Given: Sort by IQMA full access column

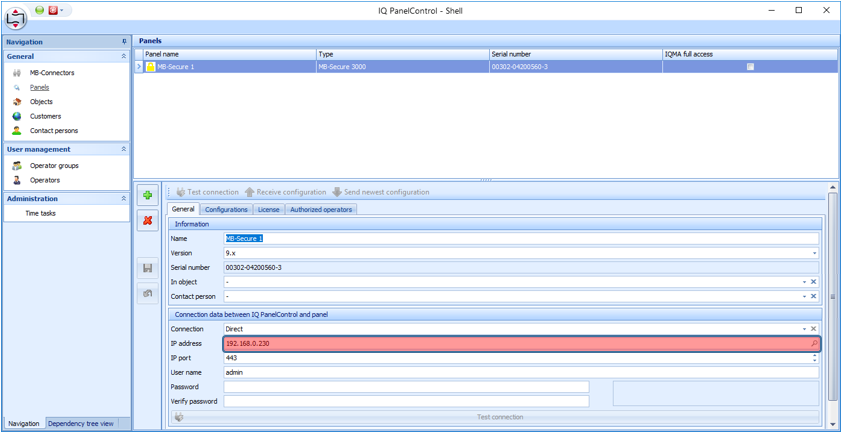Looking at the screenshot, I should coord(750,54).
